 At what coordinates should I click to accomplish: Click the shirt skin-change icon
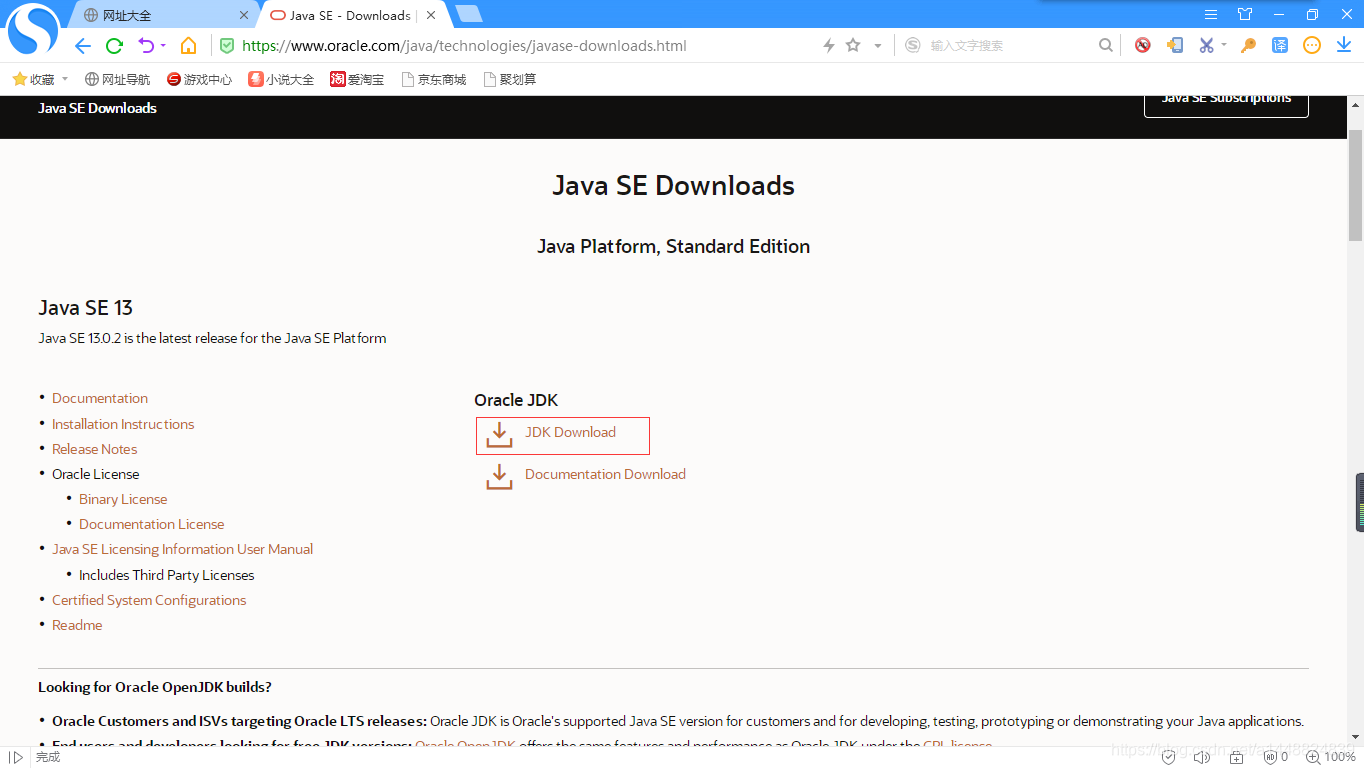(x=1245, y=15)
